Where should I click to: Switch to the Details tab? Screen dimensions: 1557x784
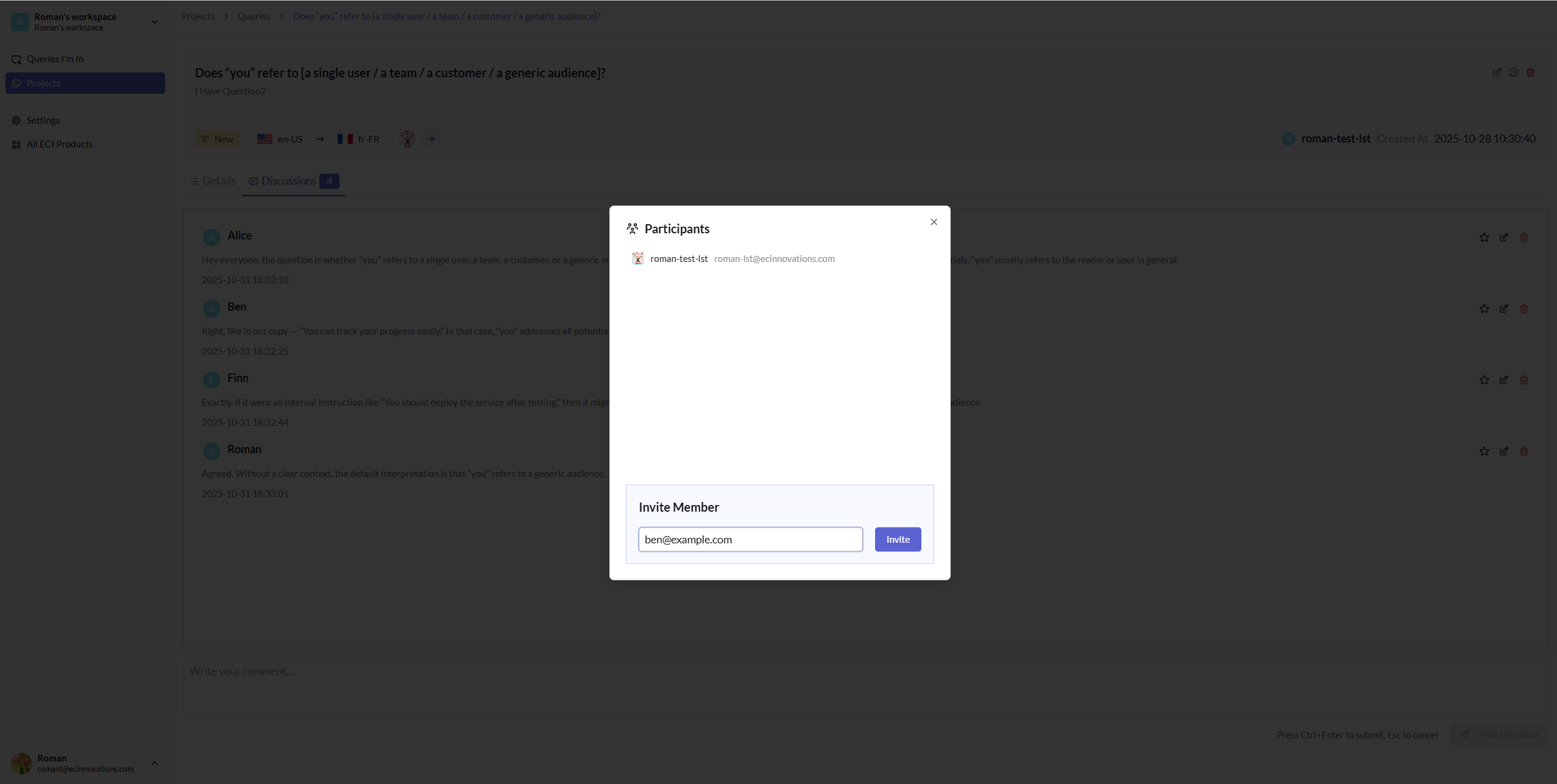213,180
